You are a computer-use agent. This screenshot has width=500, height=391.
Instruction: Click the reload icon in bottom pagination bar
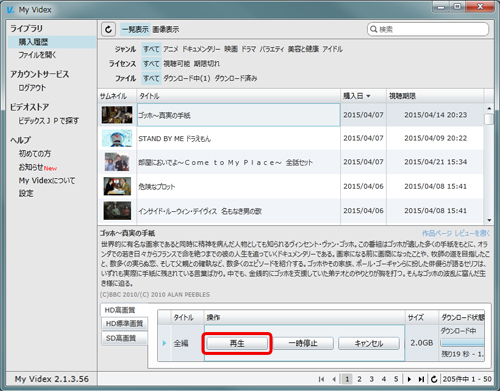(434, 379)
